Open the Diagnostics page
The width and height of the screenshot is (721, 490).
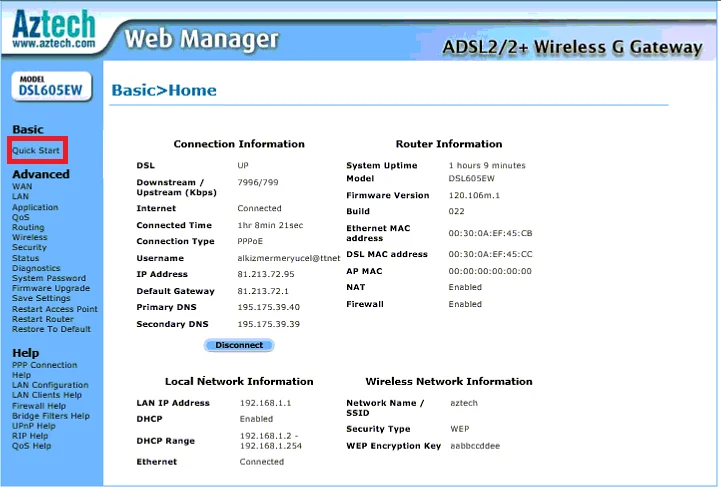pyautogui.click(x=36, y=268)
